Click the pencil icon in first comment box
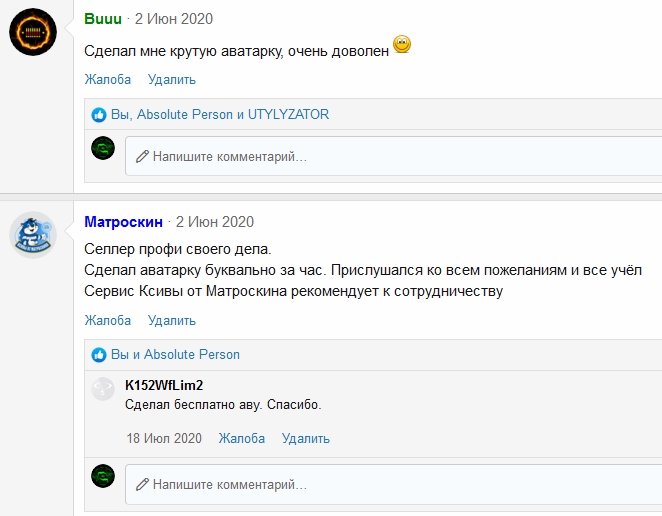662x516 pixels. pos(142,157)
